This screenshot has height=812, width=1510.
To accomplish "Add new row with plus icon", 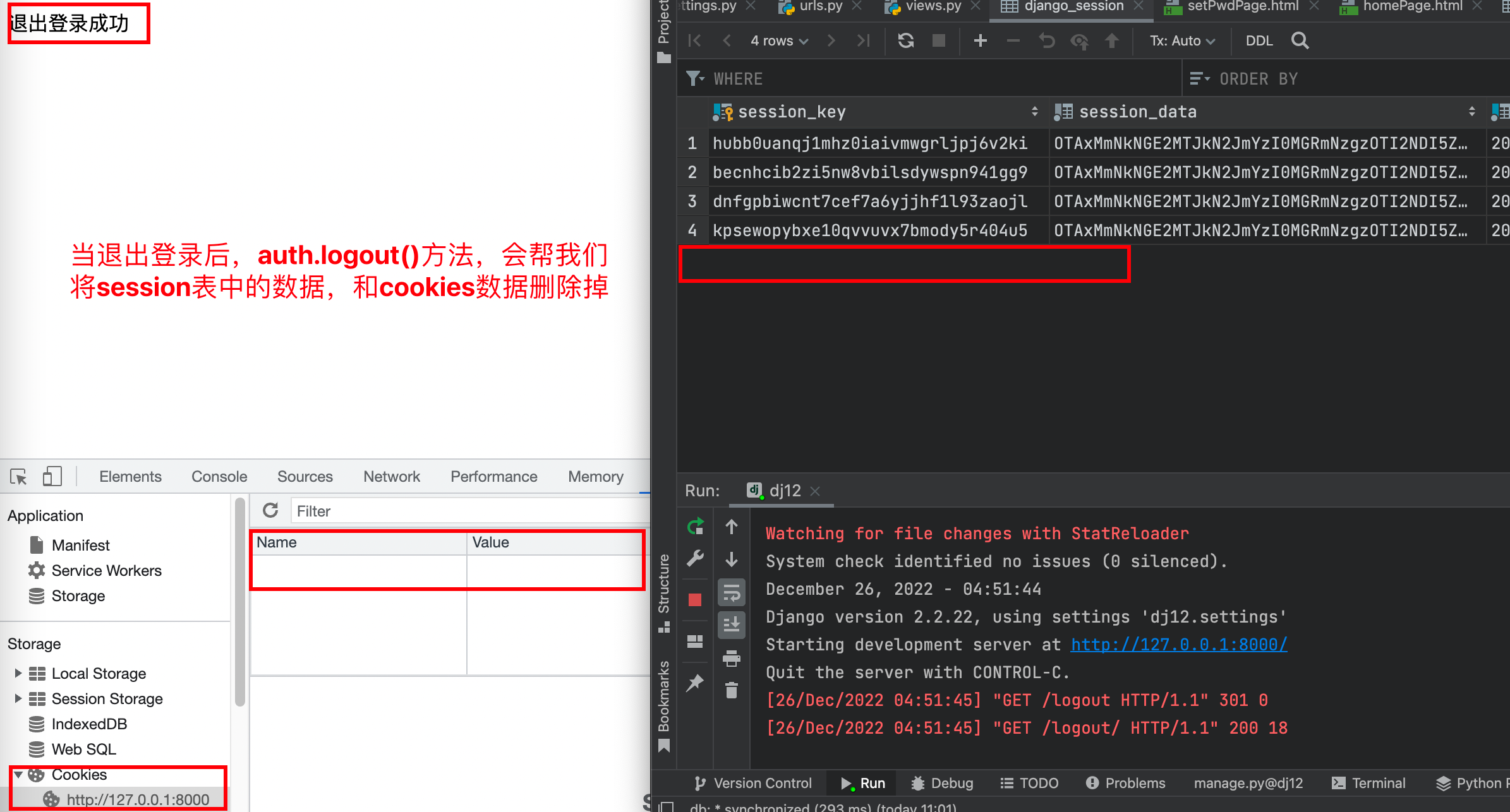I will [980, 41].
